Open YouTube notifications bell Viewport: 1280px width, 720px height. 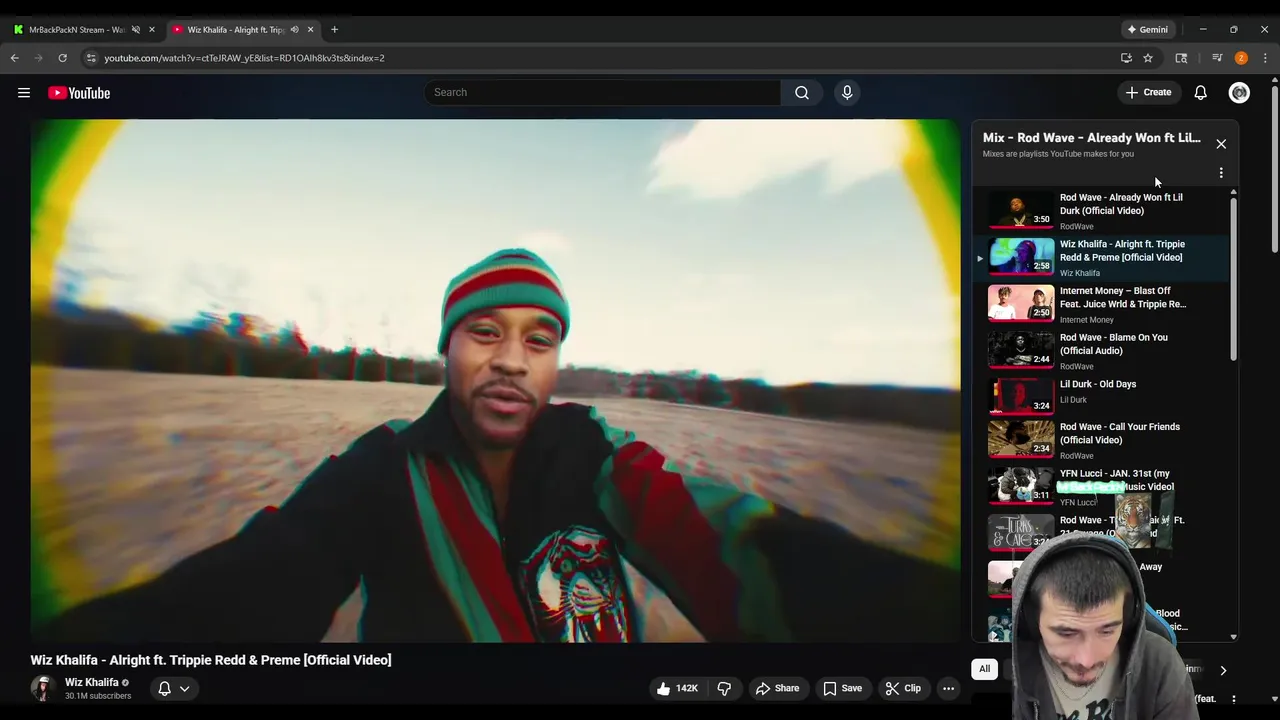[x=1200, y=92]
